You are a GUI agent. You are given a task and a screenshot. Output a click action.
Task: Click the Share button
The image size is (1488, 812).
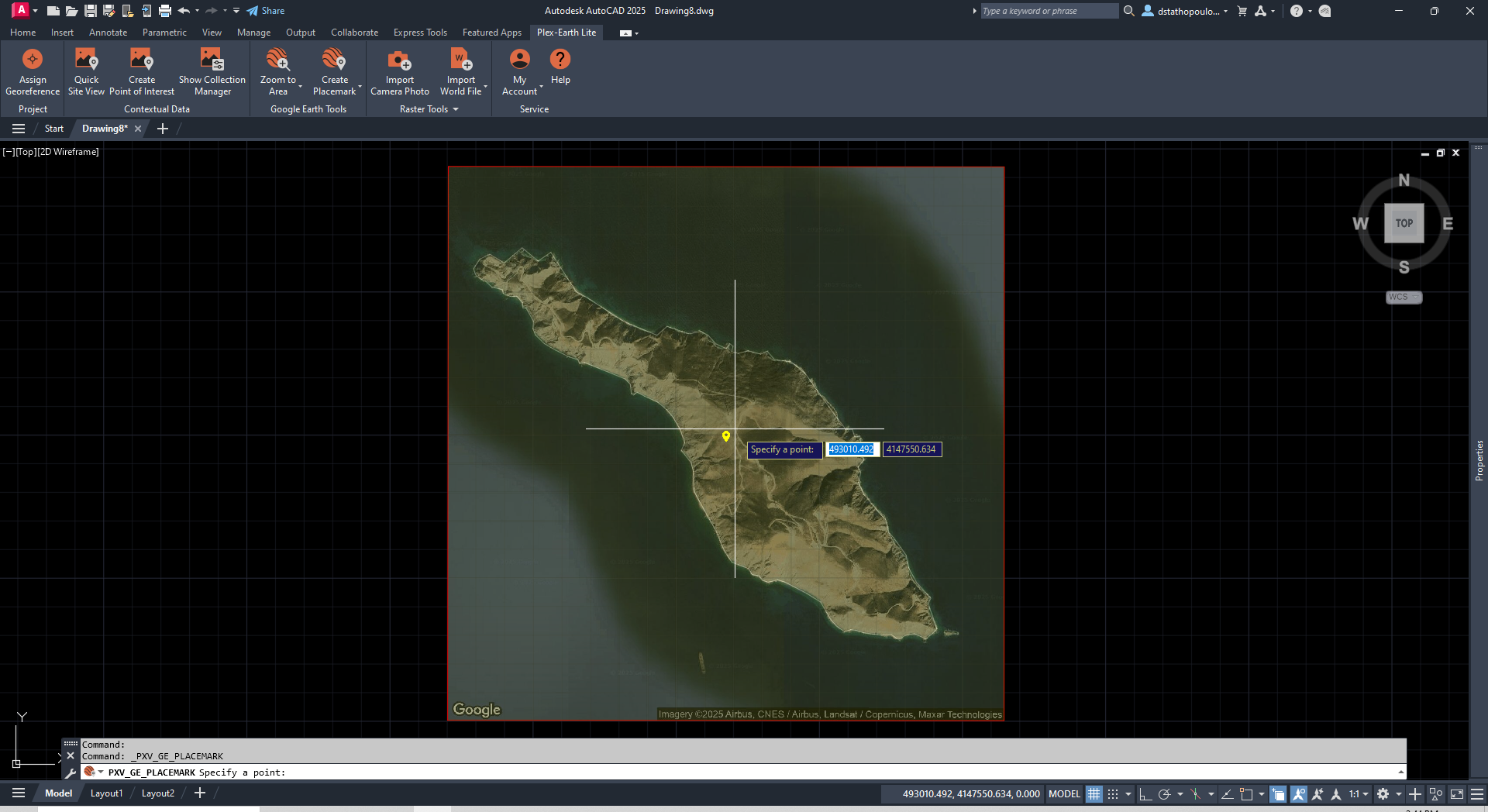(266, 11)
